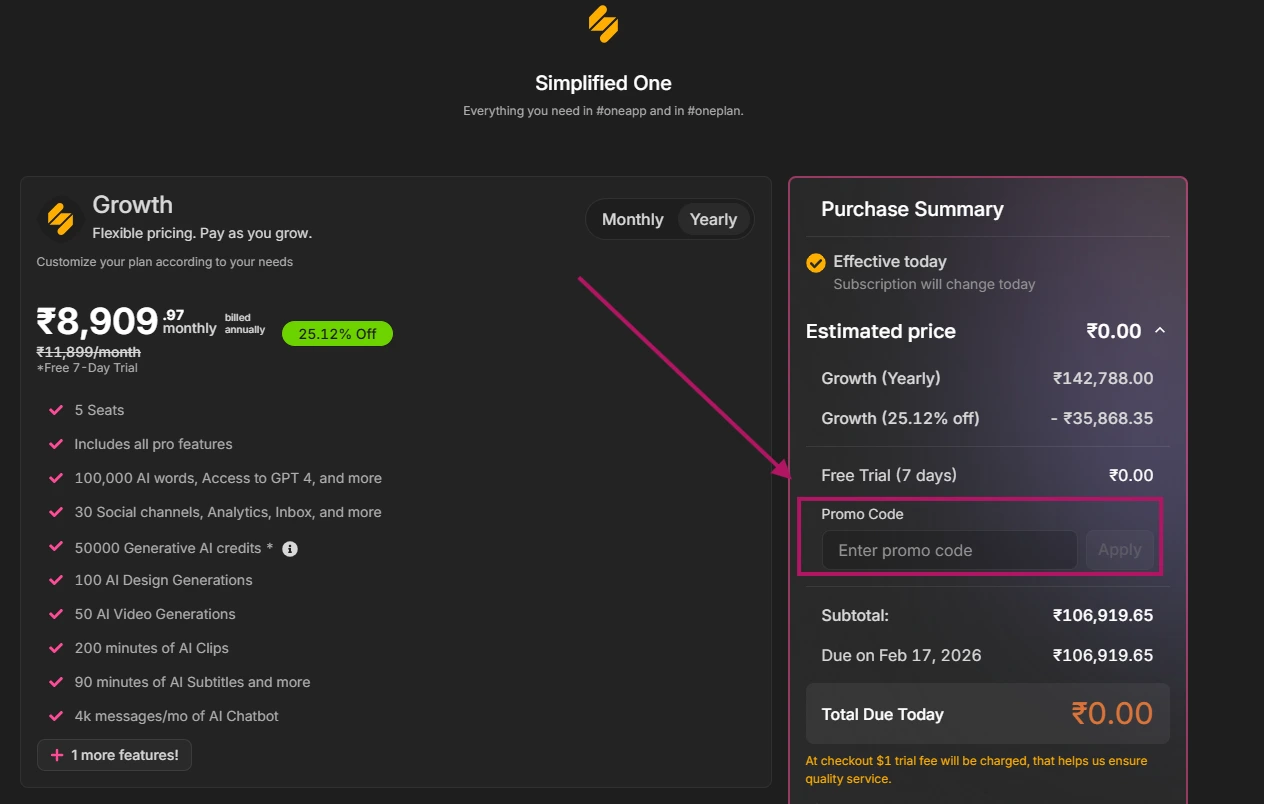Click the Subtotal amount in Purchase Summary
The image size is (1264, 804).
pyautogui.click(x=1103, y=614)
